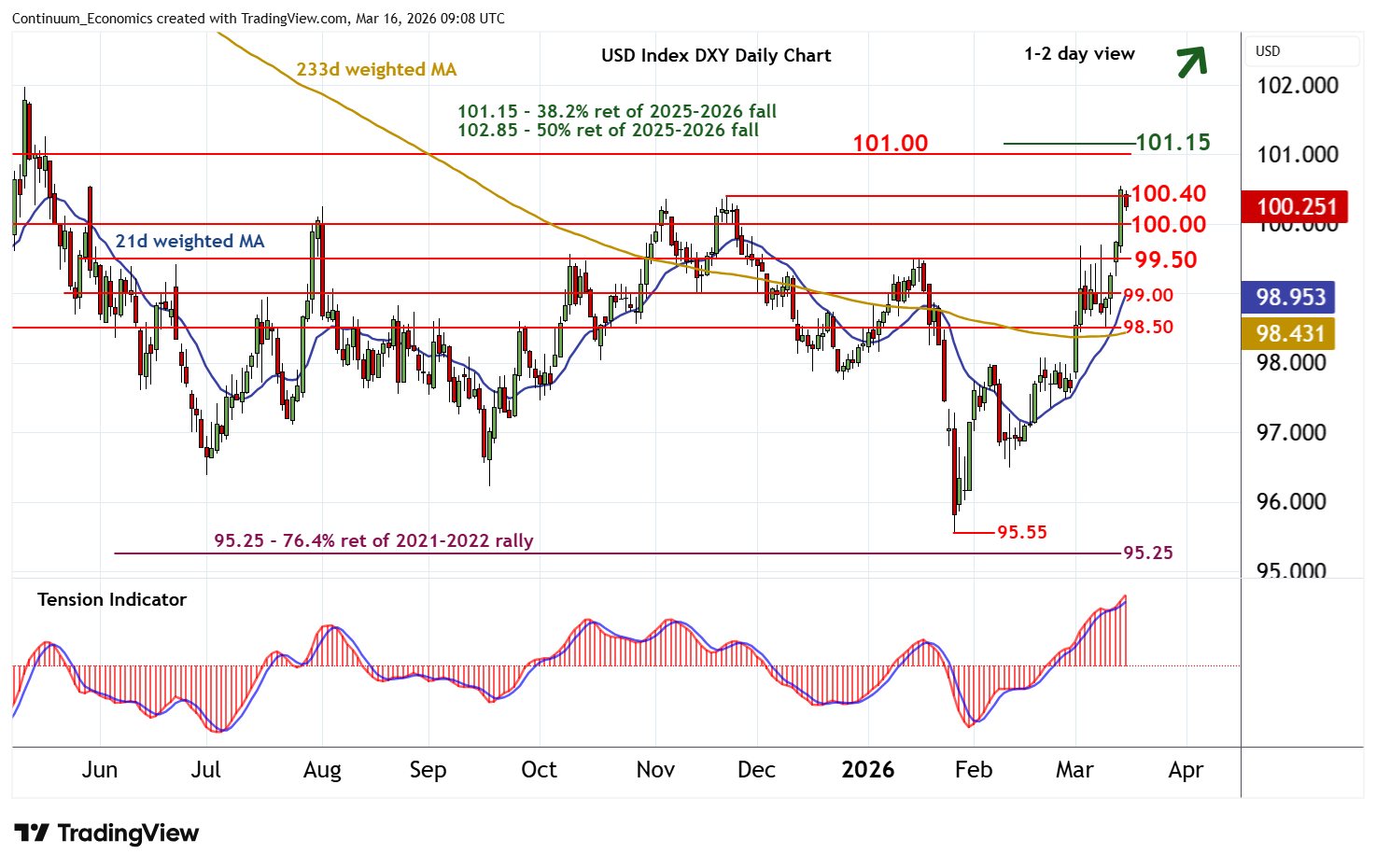The image size is (1376, 868).
Task: Click the green upward trend arrow
Action: (x=1191, y=62)
